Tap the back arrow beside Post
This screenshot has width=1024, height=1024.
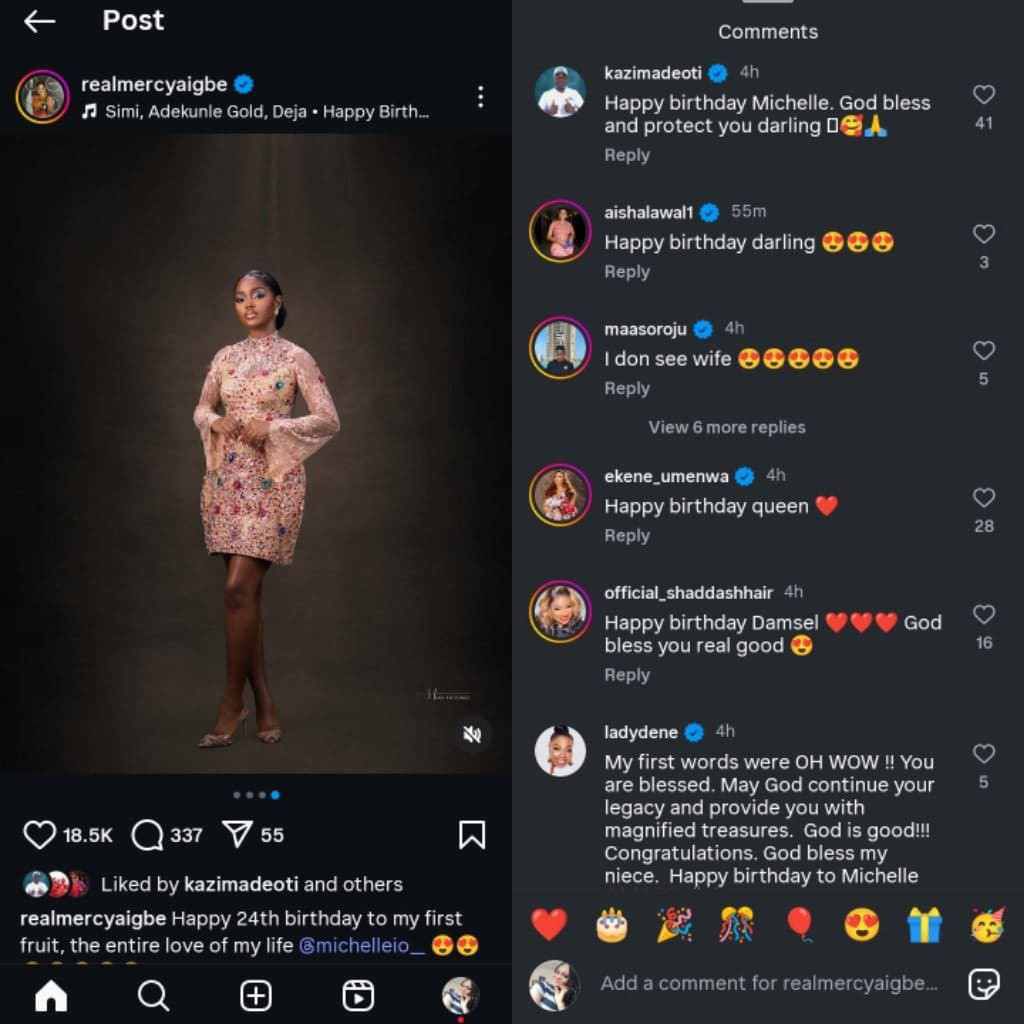coord(39,22)
